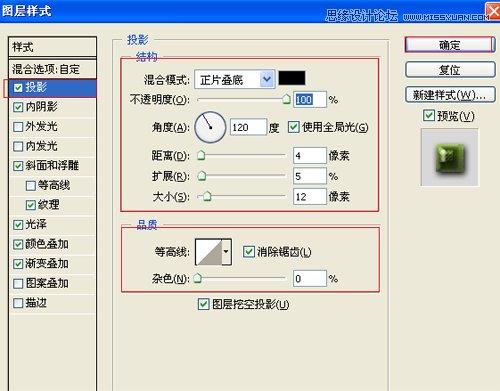Click the 大小 size slider handle
Viewport: 500px width, 391px height.
coord(207,196)
